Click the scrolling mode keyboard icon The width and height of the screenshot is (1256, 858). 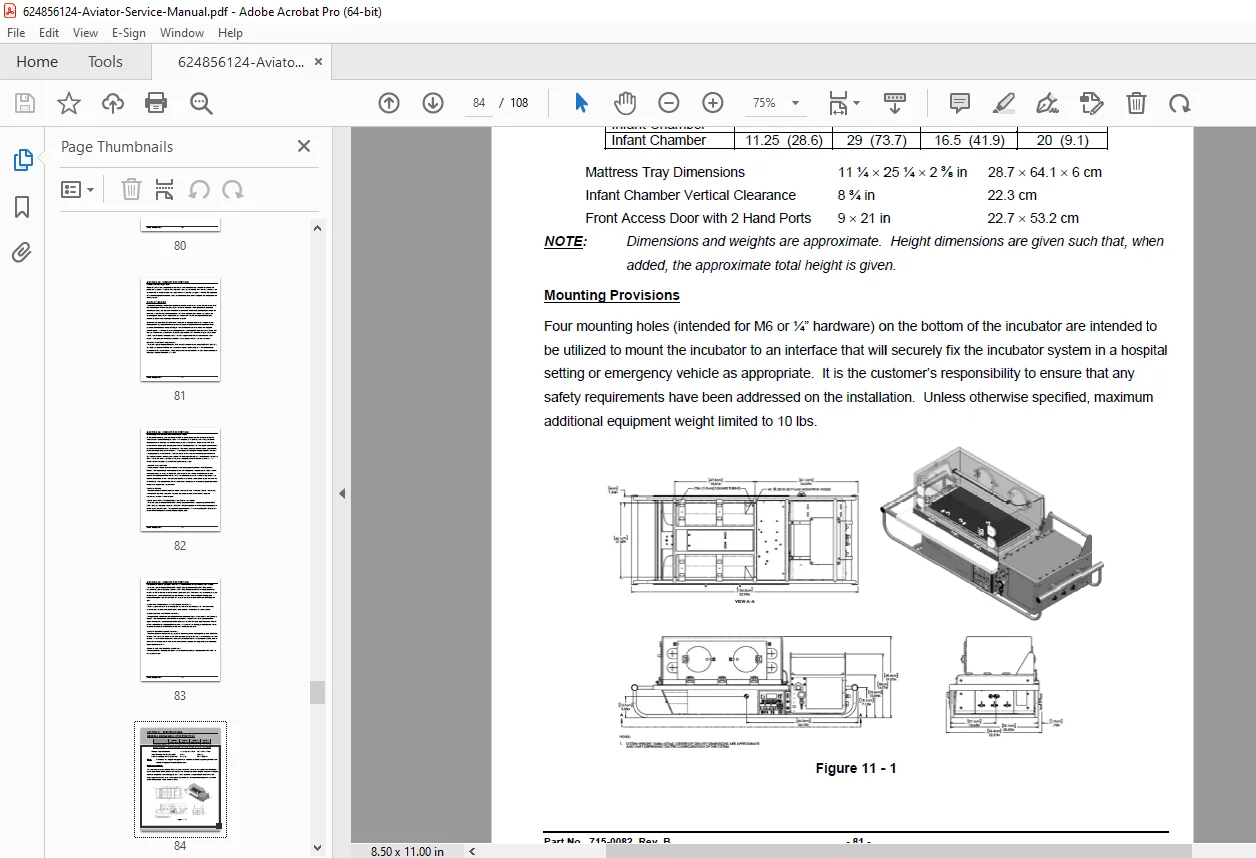coord(895,103)
